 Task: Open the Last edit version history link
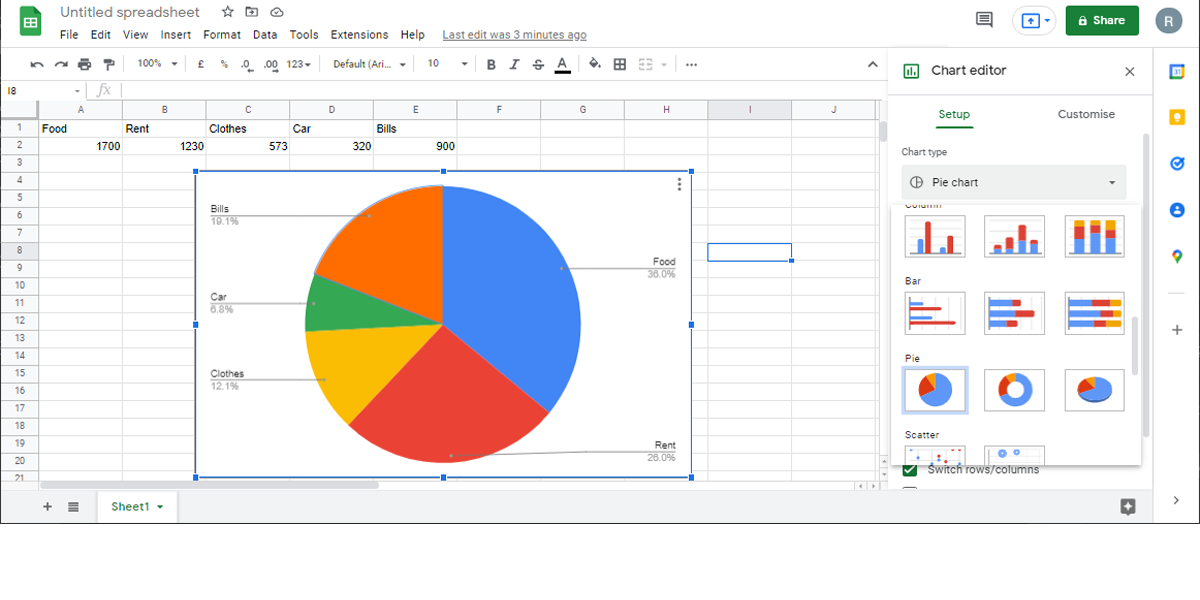point(514,35)
